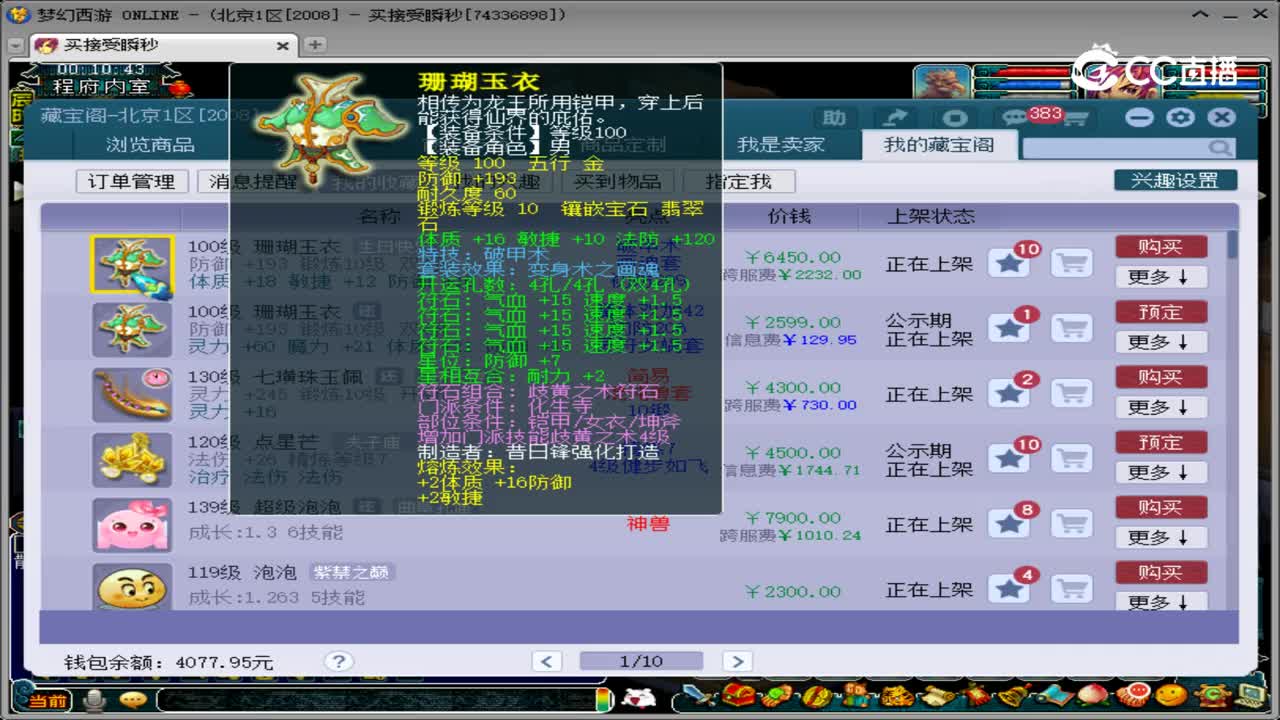The width and height of the screenshot is (1280, 720).
Task: Buy the ¥4300.00 七璜珠玉佩 item
Action: 1161,377
